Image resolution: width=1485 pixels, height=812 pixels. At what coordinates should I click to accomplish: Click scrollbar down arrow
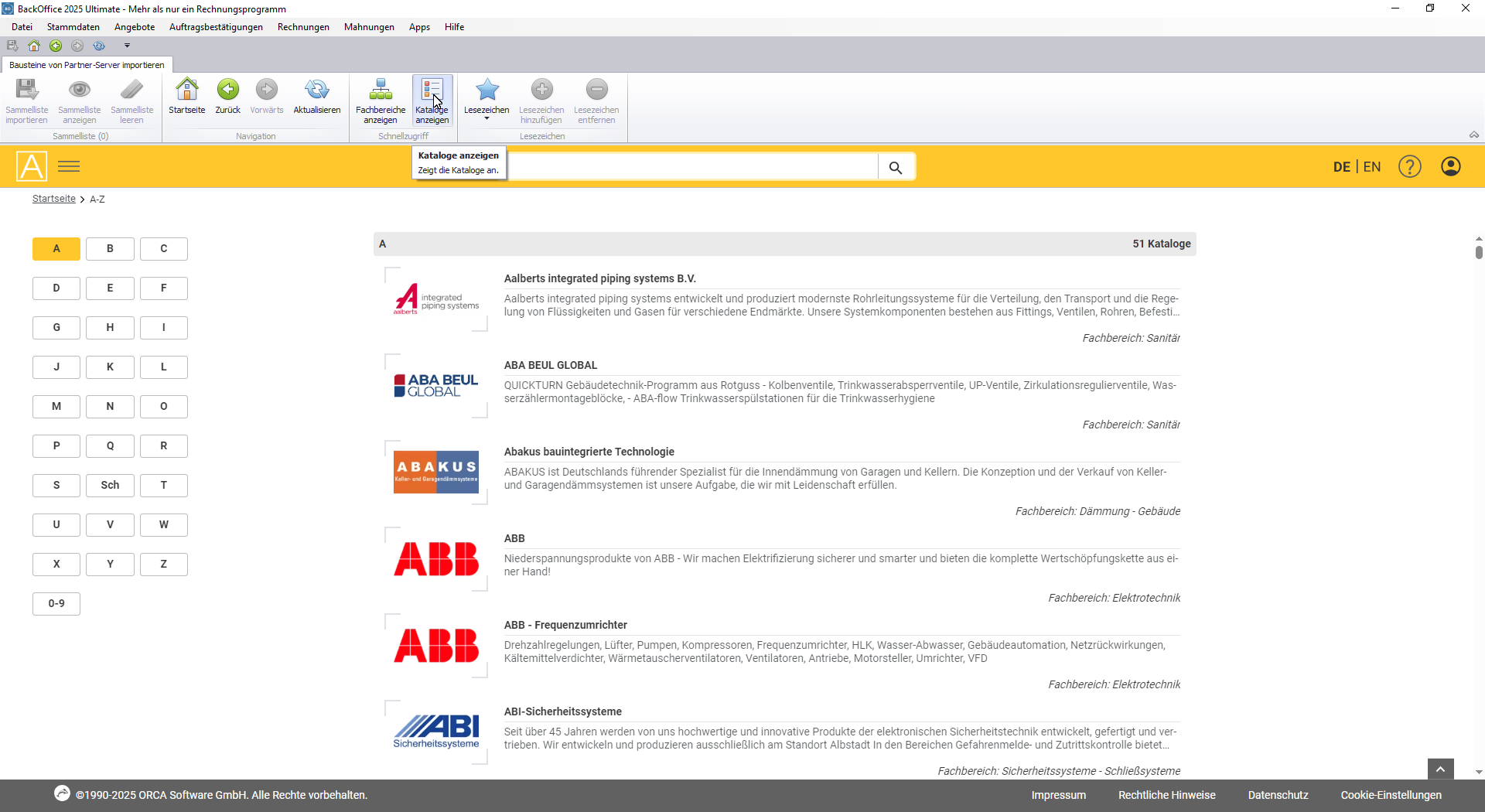1479,772
